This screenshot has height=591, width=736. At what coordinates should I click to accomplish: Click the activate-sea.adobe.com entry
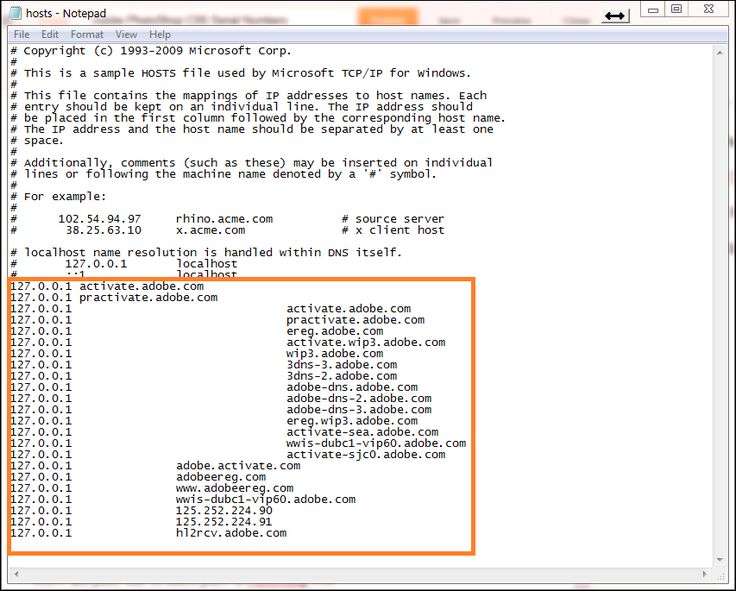point(362,432)
